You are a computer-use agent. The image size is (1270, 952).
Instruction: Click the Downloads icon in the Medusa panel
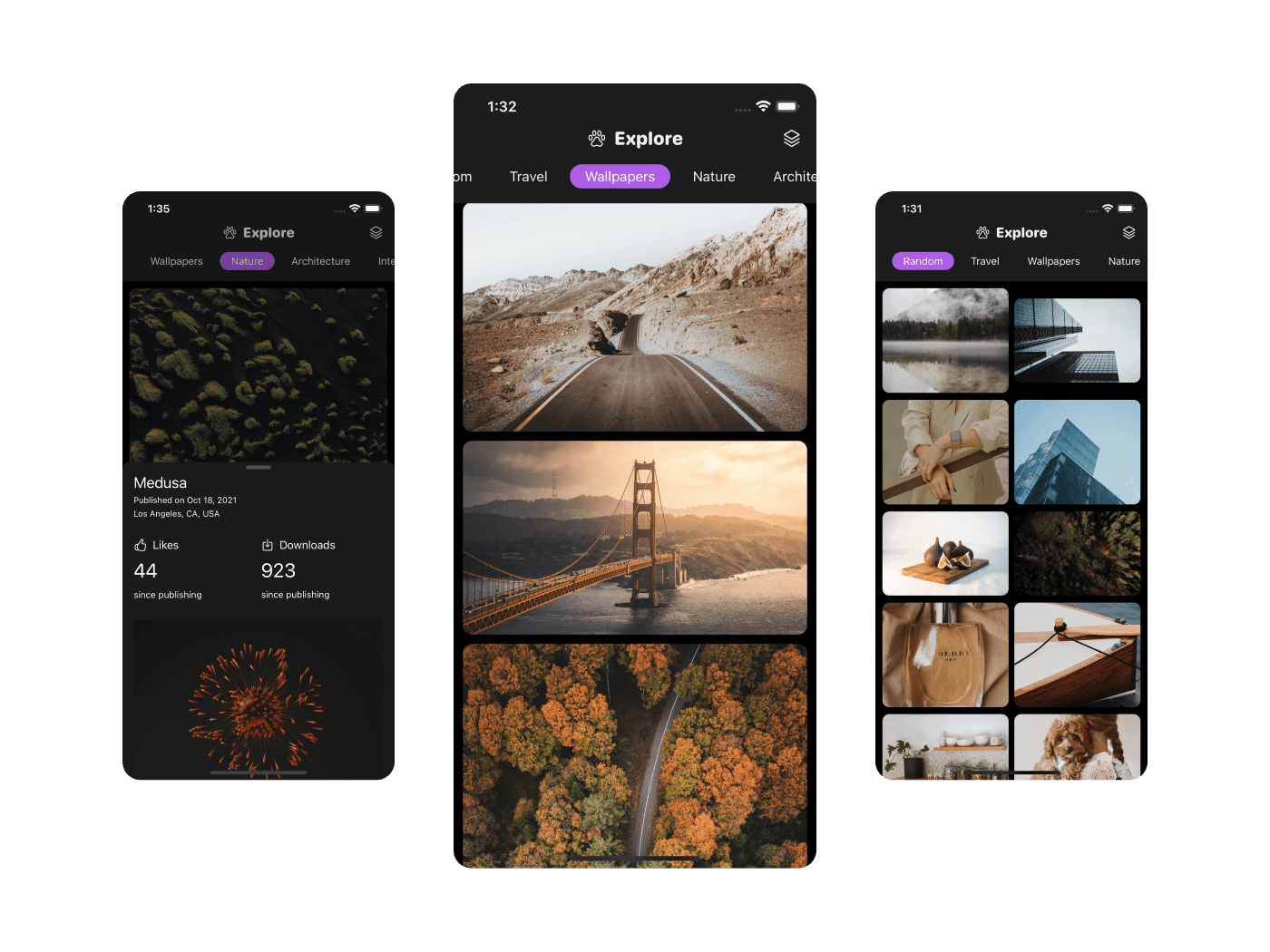click(268, 545)
